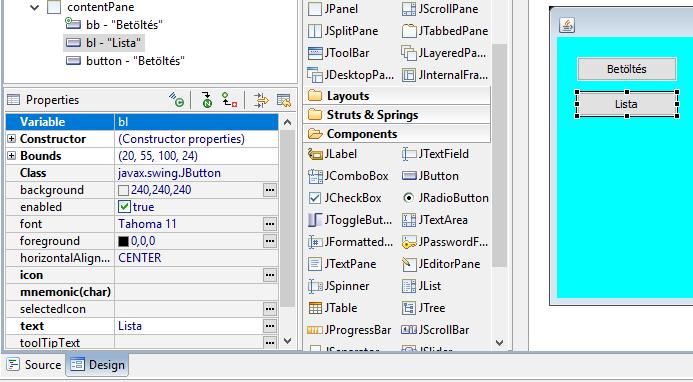Expand the Struts & Springs category
Image resolution: width=693 pixels, height=382 pixels.
click(397, 115)
